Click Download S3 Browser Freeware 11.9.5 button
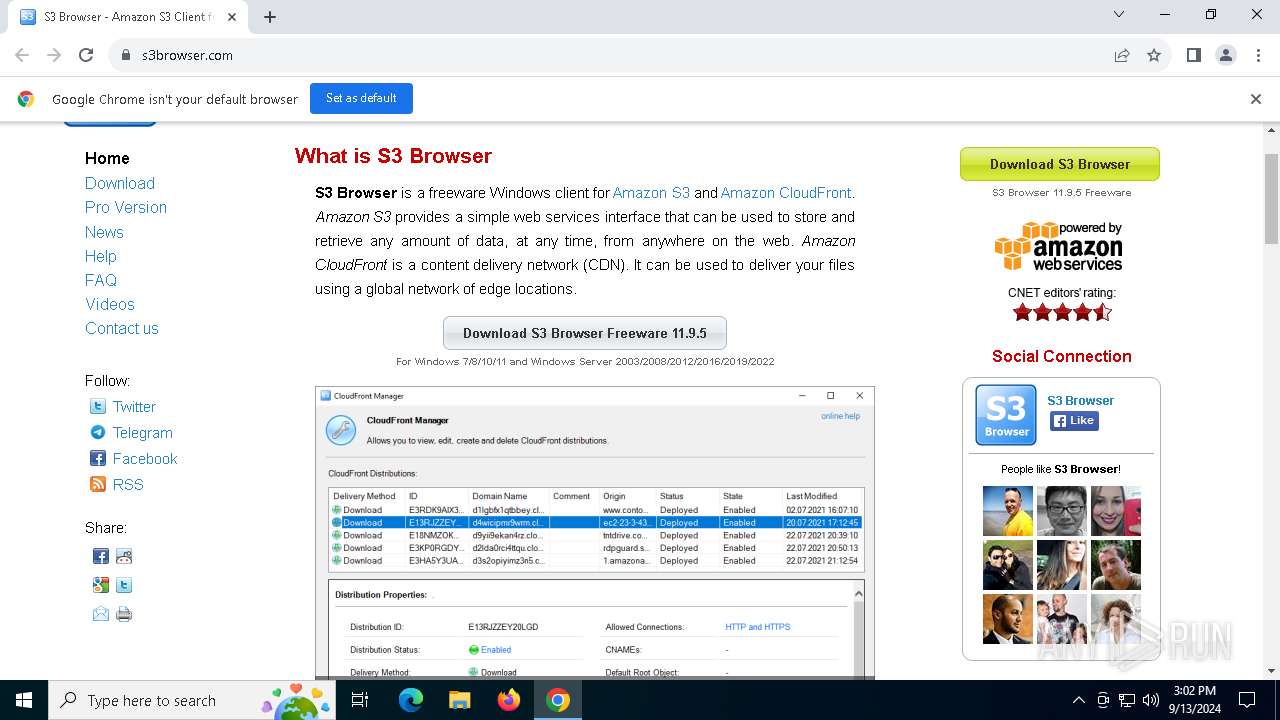The image size is (1280, 720). click(x=585, y=333)
